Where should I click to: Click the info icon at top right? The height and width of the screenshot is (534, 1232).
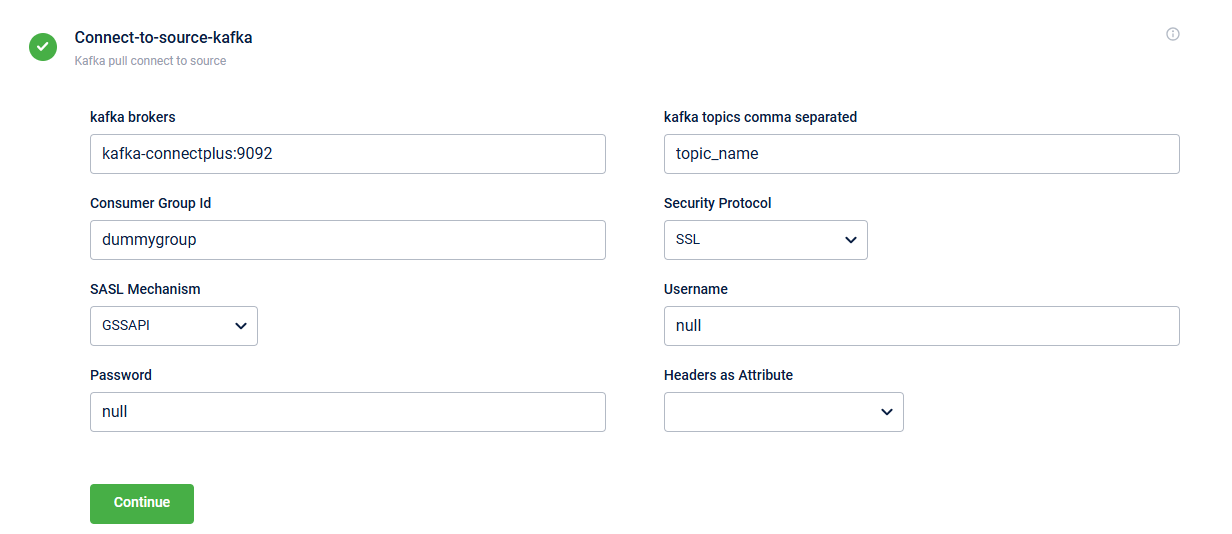(1173, 34)
